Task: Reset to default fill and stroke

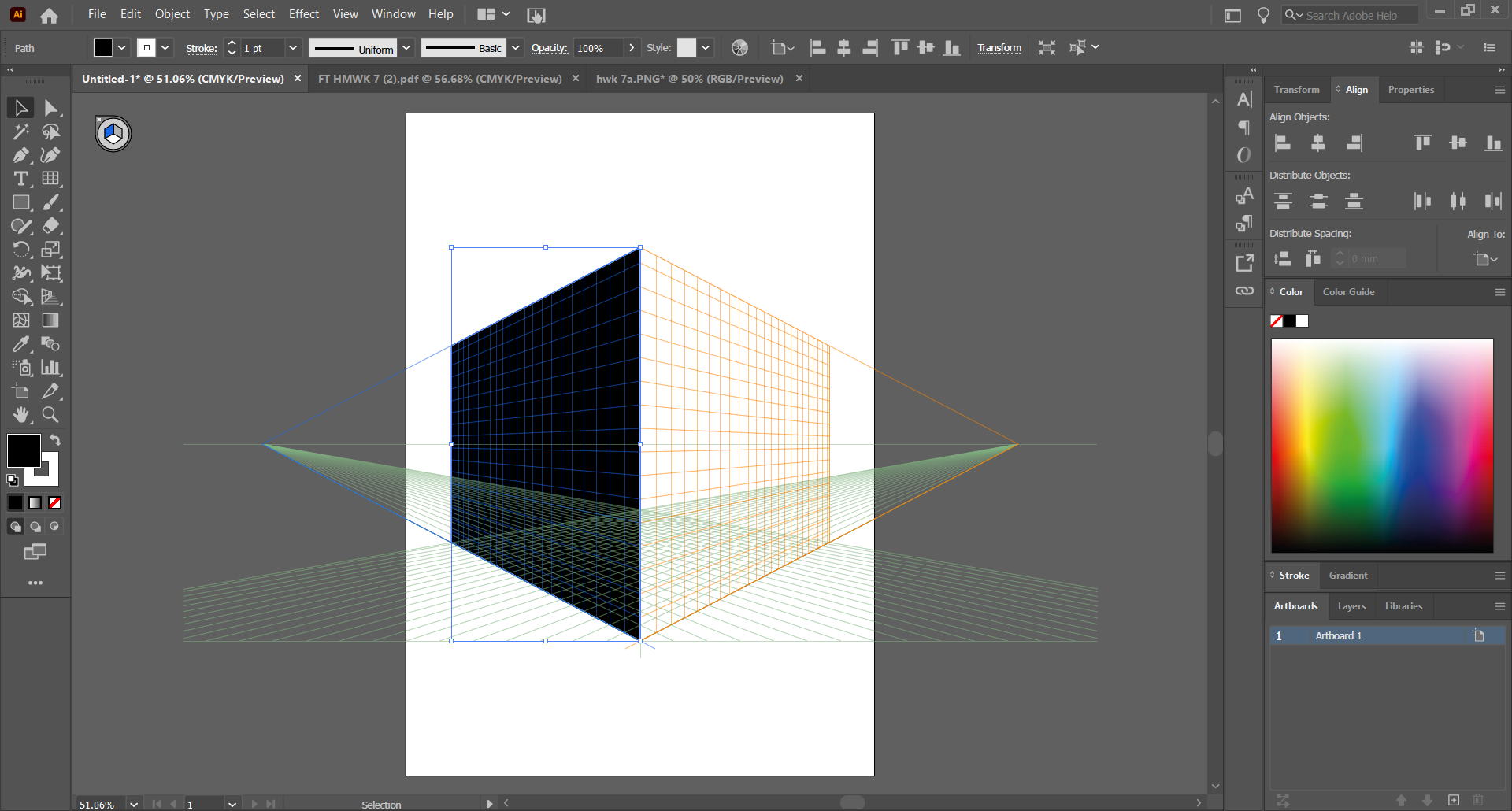Action: [12, 480]
